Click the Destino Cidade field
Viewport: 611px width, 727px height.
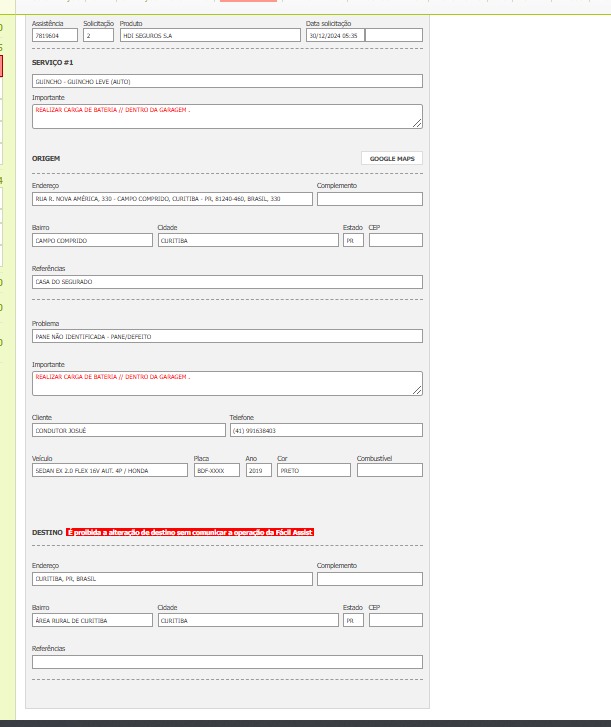click(248, 620)
